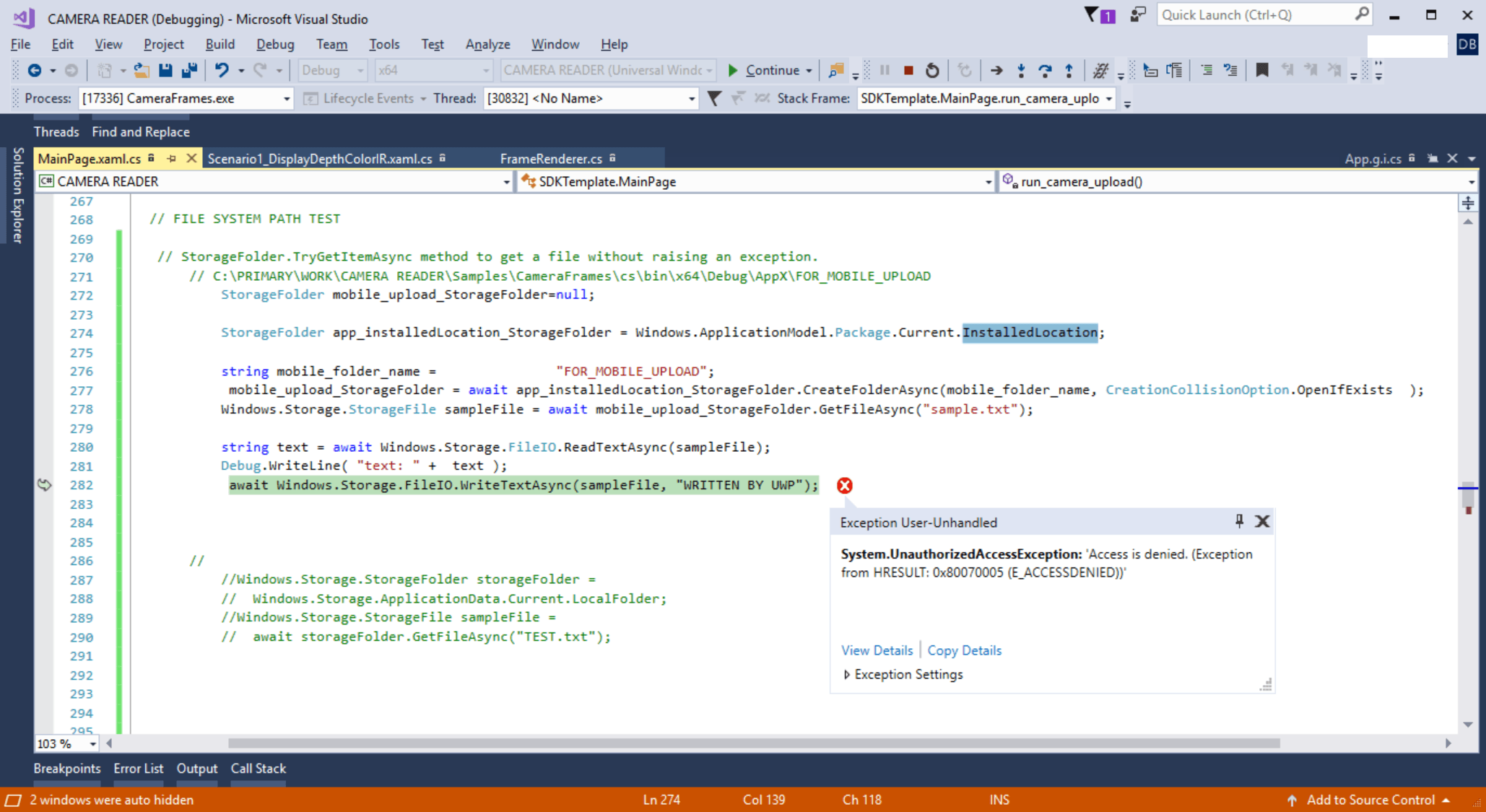The width and height of the screenshot is (1486, 812).
Task: Click the Step Over icon
Action: click(1045, 70)
